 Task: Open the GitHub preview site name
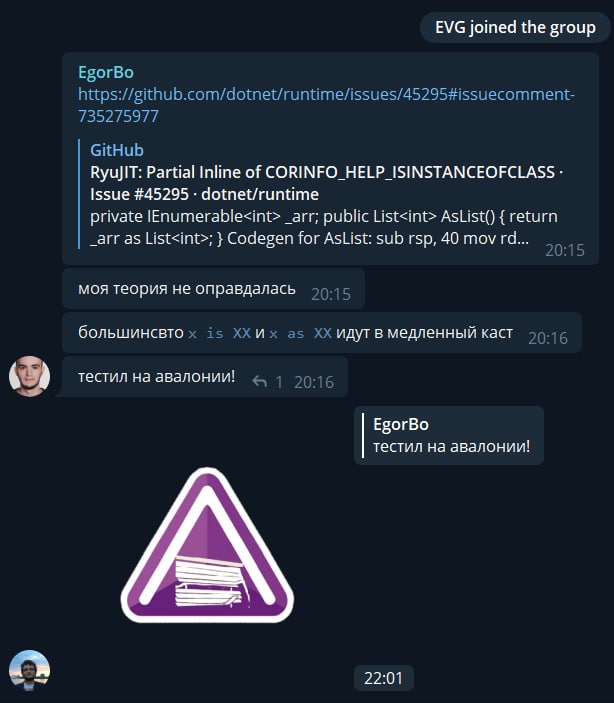click(x=117, y=150)
